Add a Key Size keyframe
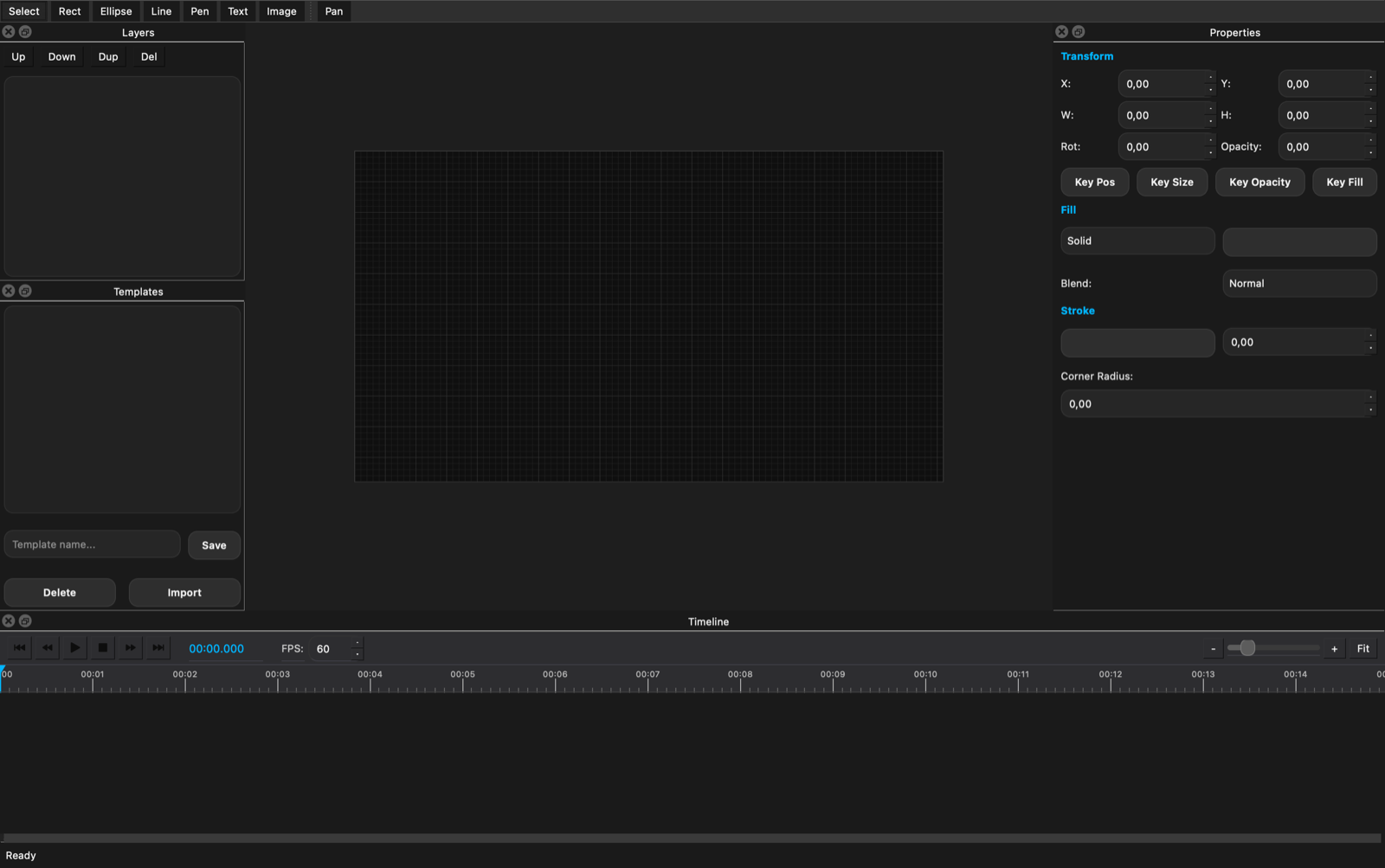The width and height of the screenshot is (1385, 868). pos(1172,182)
